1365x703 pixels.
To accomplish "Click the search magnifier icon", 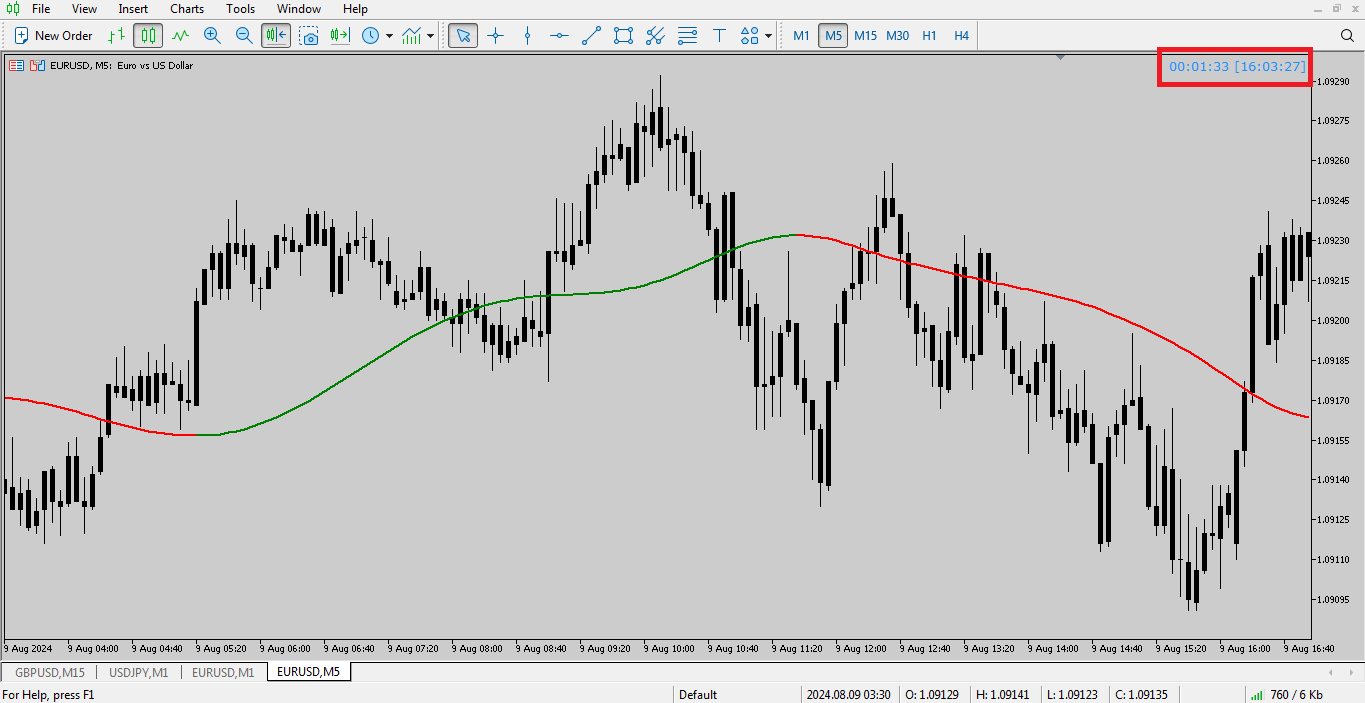I will [1347, 36].
